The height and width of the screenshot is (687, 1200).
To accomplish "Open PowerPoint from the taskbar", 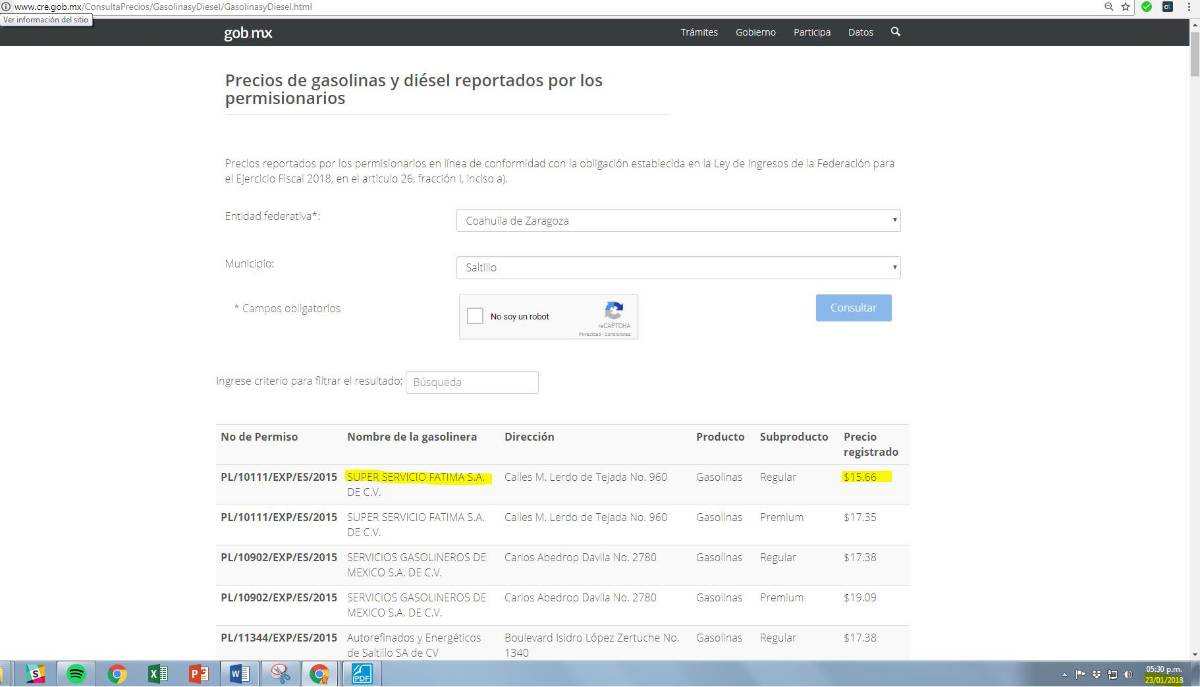I will tap(198, 674).
